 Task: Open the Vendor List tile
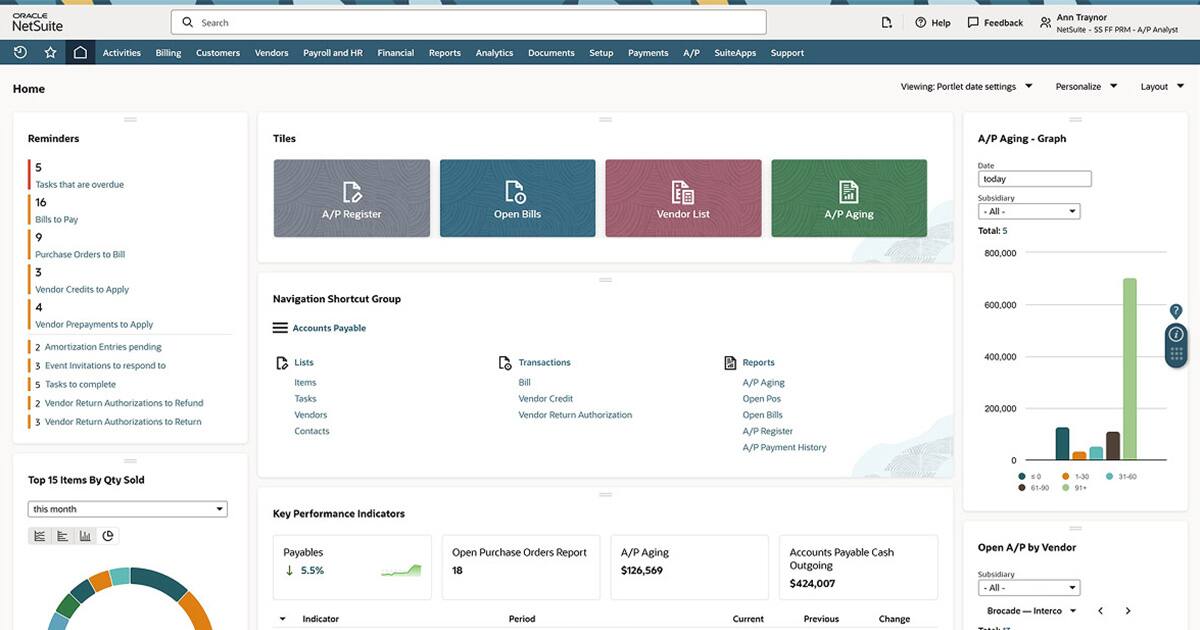pyautogui.click(x=683, y=198)
